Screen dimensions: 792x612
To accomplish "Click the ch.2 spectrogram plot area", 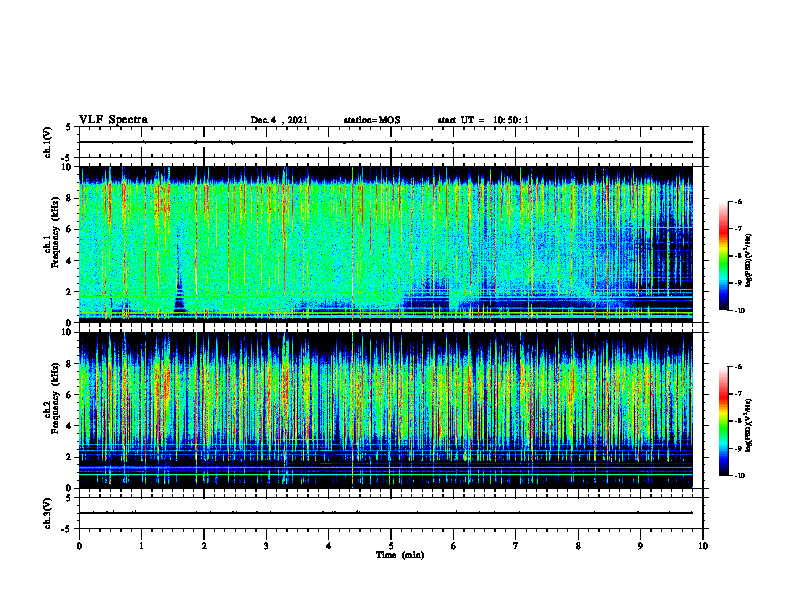I will 386,410.
